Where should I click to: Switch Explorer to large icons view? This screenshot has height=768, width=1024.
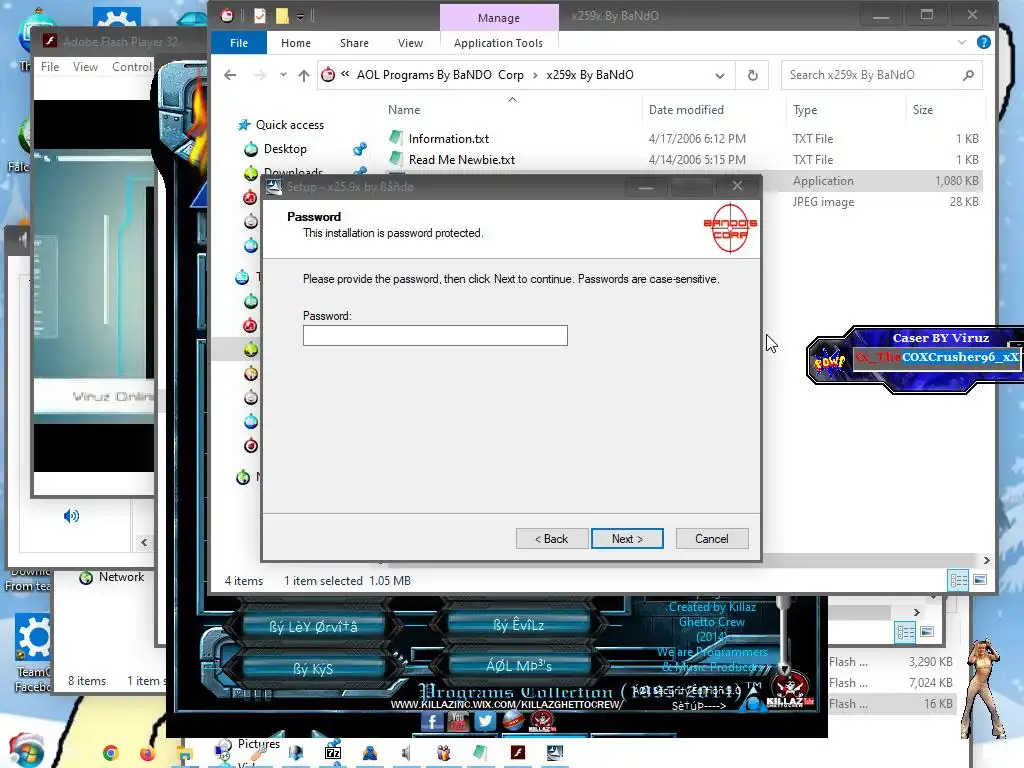(x=980, y=580)
